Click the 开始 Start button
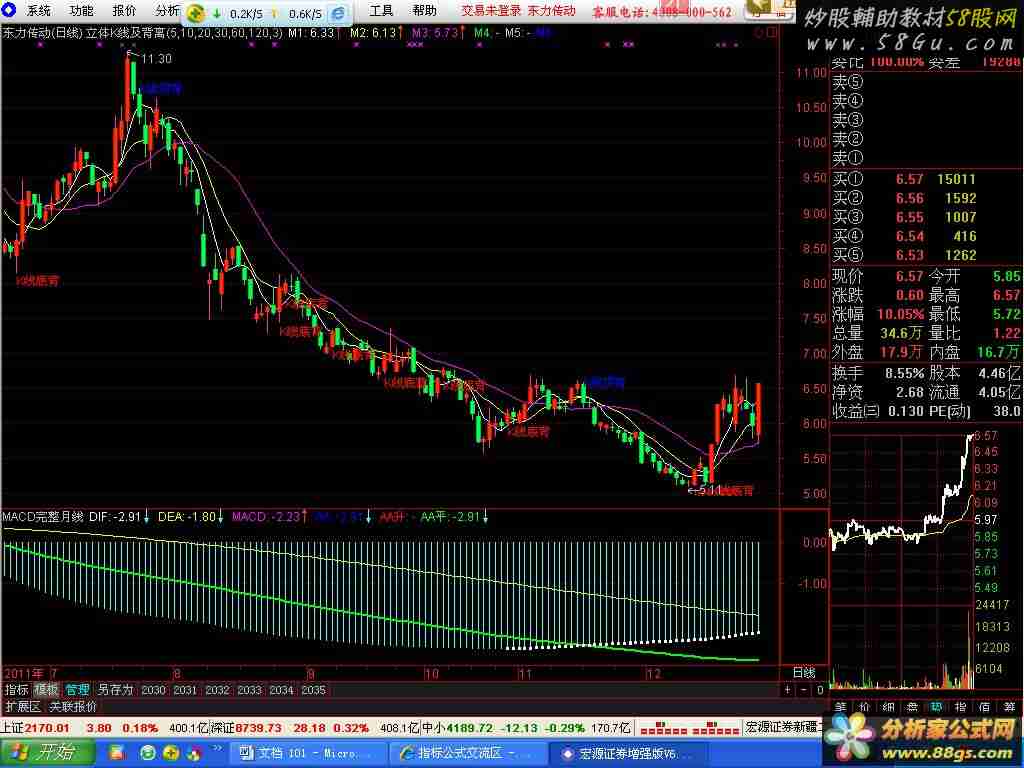The image size is (1024, 768). 47,752
